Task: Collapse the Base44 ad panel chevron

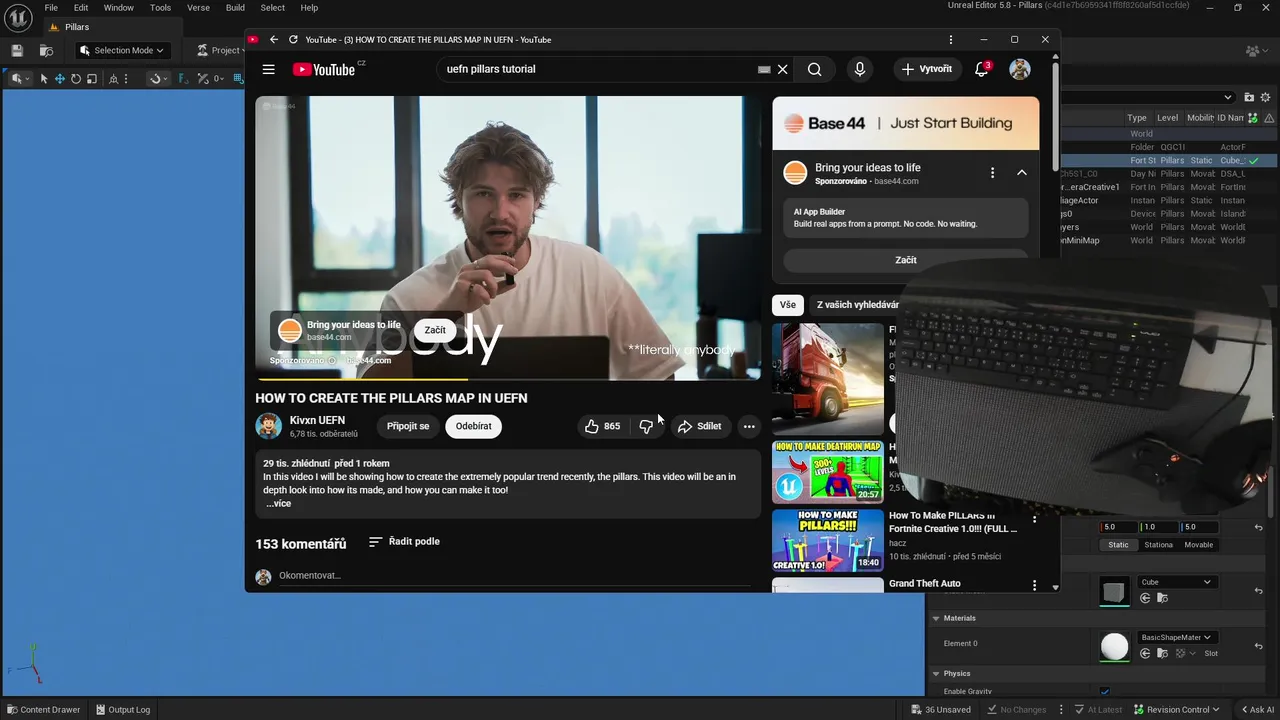Action: pyautogui.click(x=1022, y=173)
